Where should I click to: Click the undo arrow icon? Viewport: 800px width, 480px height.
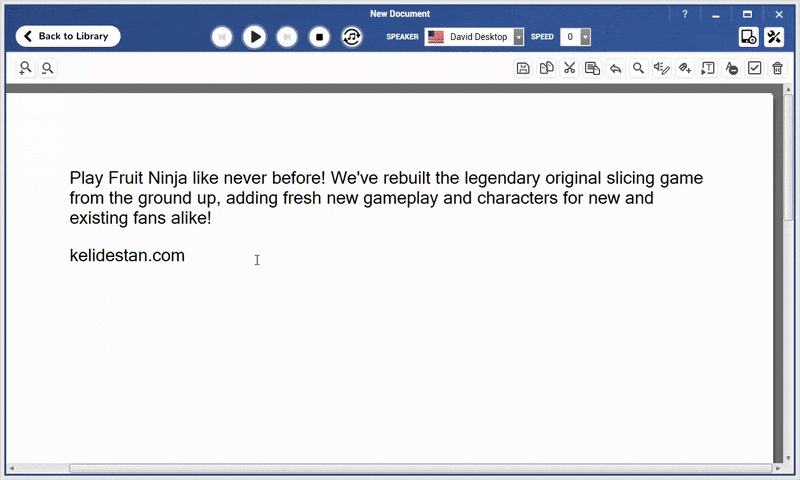616,68
